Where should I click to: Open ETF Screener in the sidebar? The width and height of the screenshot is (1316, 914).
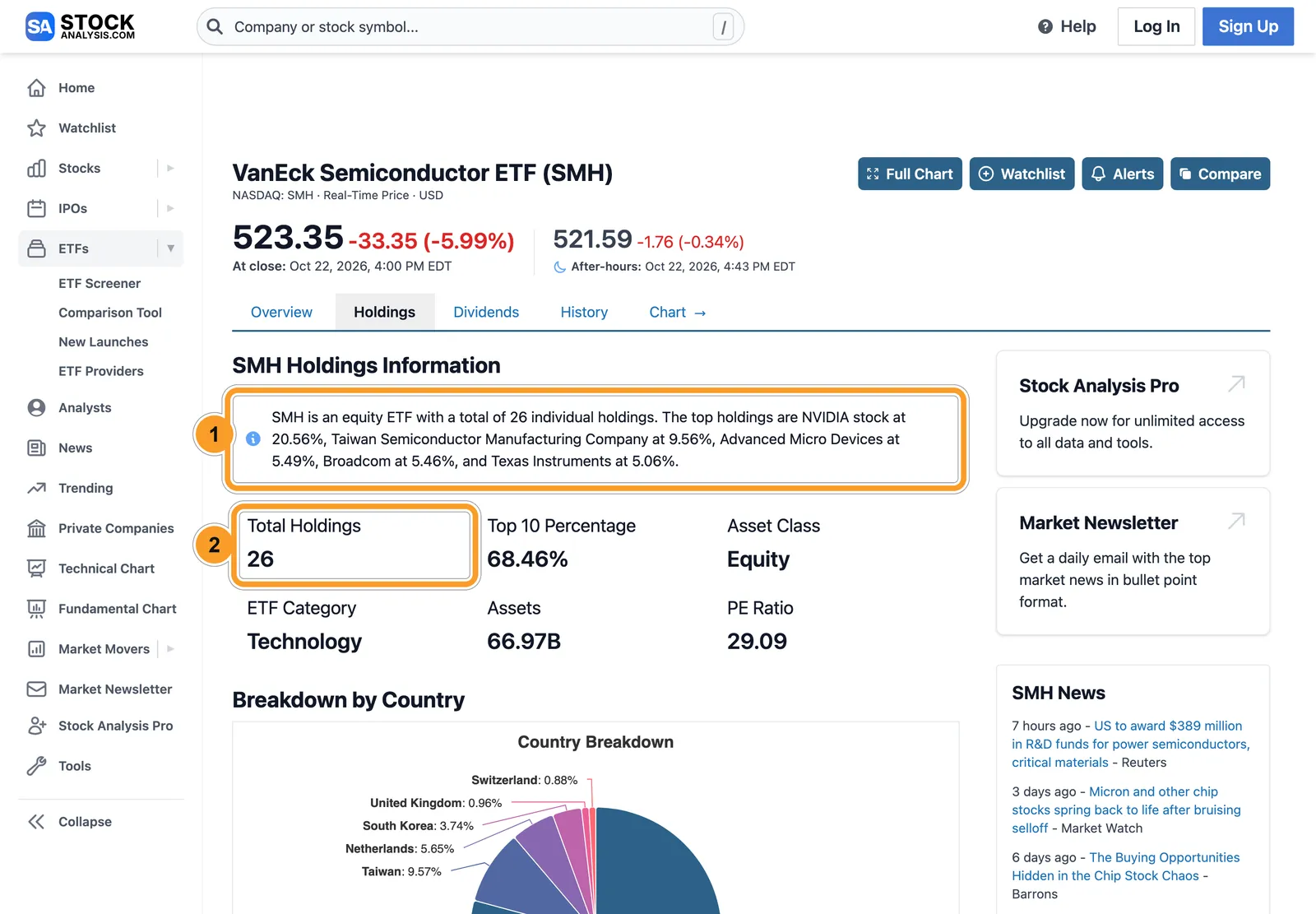coord(100,284)
